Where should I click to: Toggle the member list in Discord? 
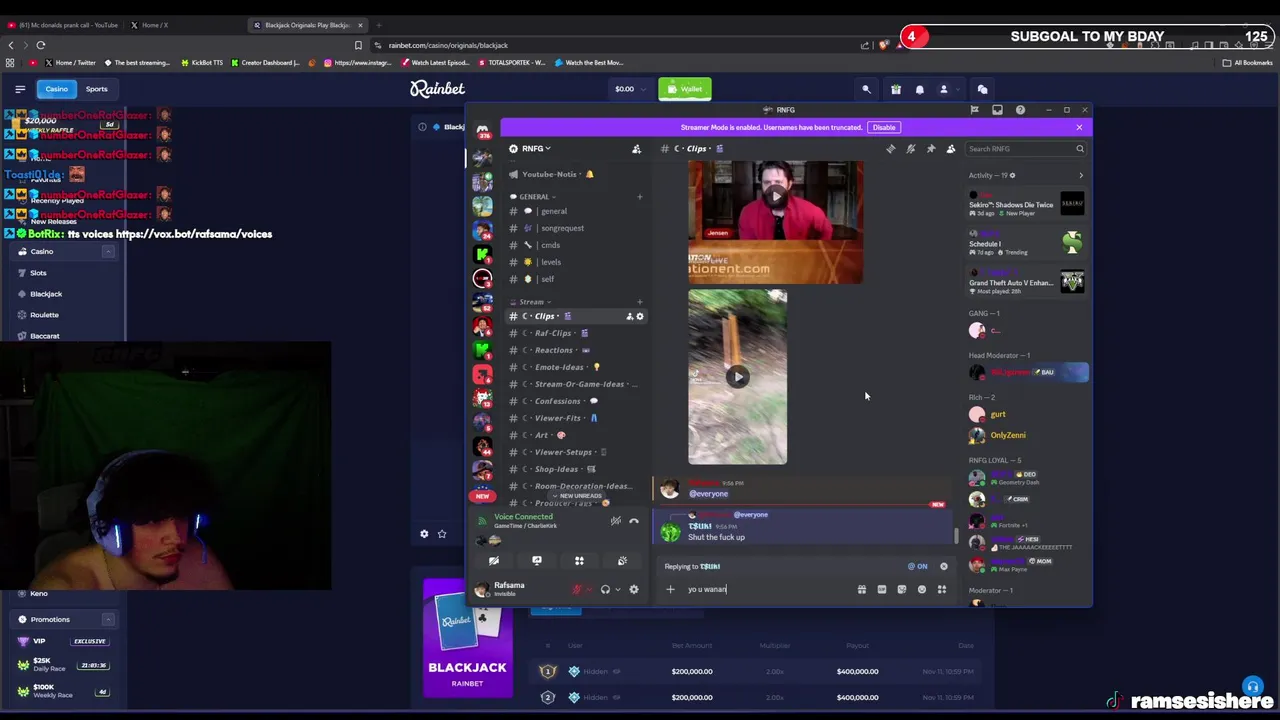click(x=950, y=149)
